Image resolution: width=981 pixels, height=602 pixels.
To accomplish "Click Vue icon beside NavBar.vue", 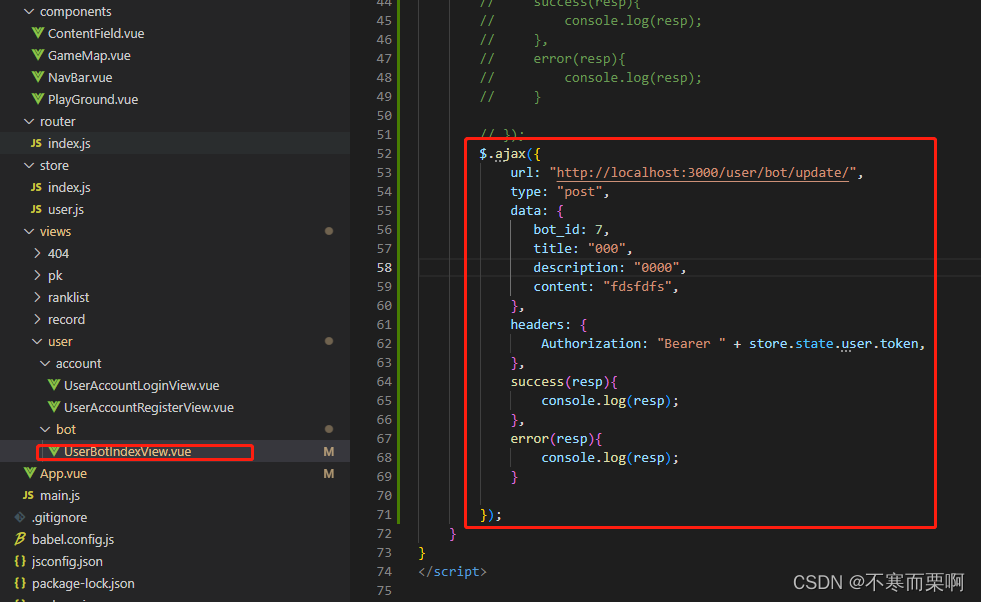I will (x=38, y=77).
